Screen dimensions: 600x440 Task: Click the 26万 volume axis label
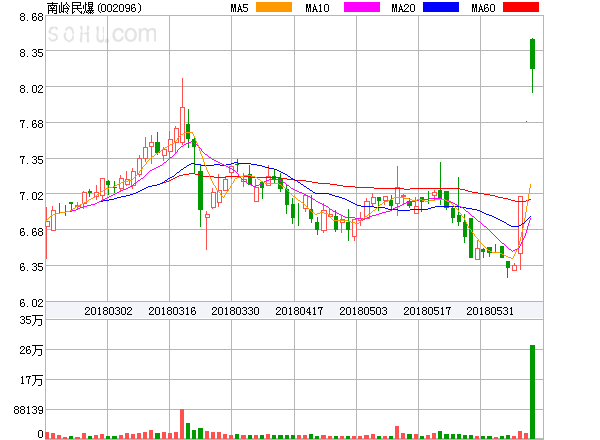pos(31,350)
